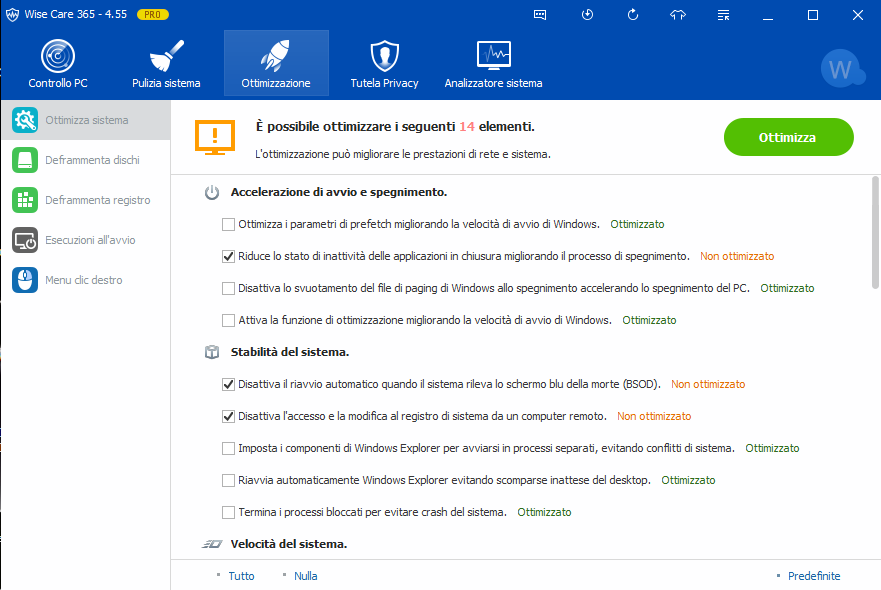The height and width of the screenshot is (590, 881).
Task: Click the Nulla deselect link
Action: coord(306,576)
